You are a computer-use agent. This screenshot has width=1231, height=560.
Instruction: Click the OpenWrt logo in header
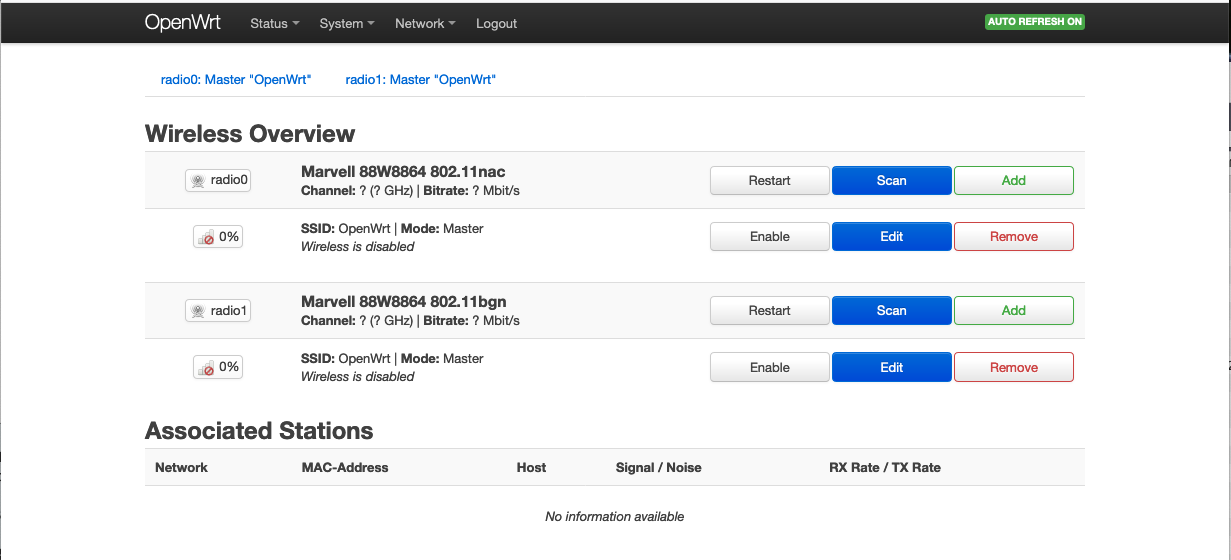coord(183,23)
